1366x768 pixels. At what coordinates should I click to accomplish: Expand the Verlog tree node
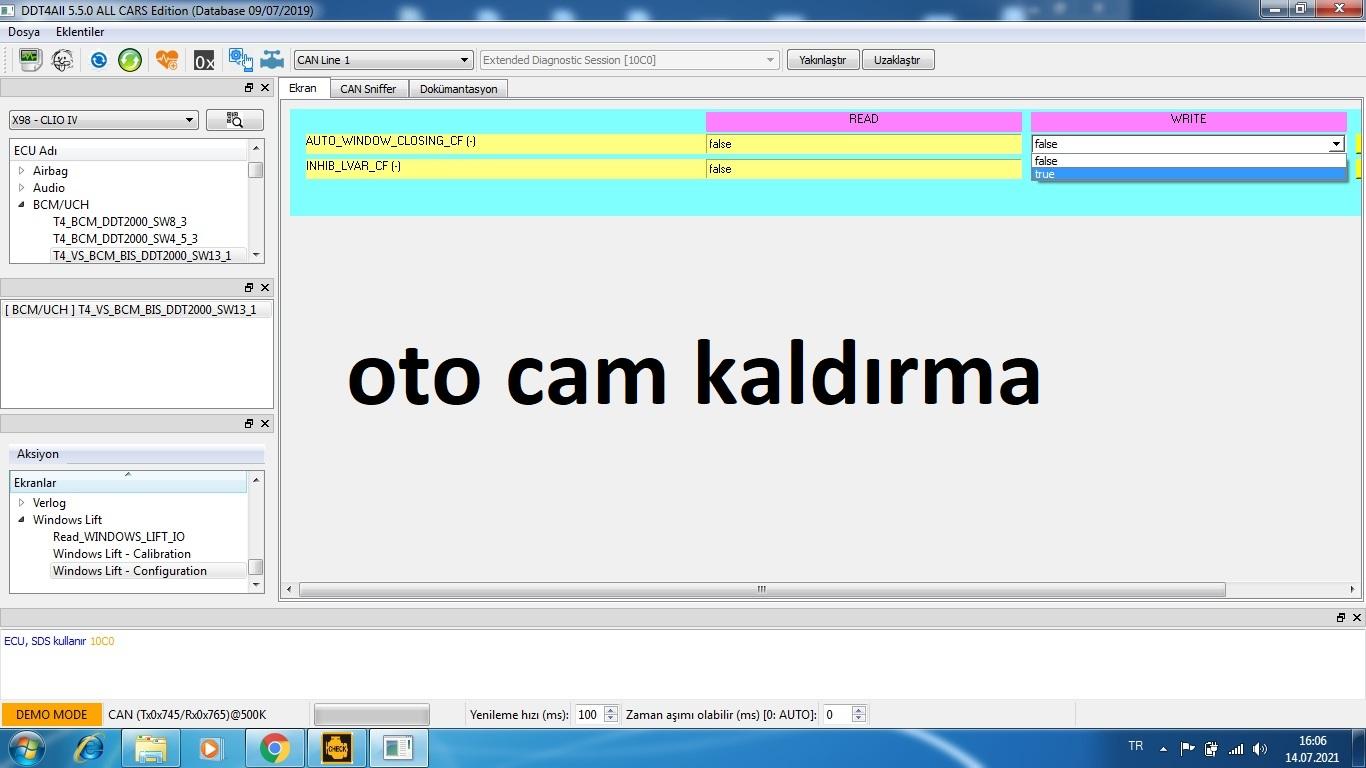tap(22, 503)
